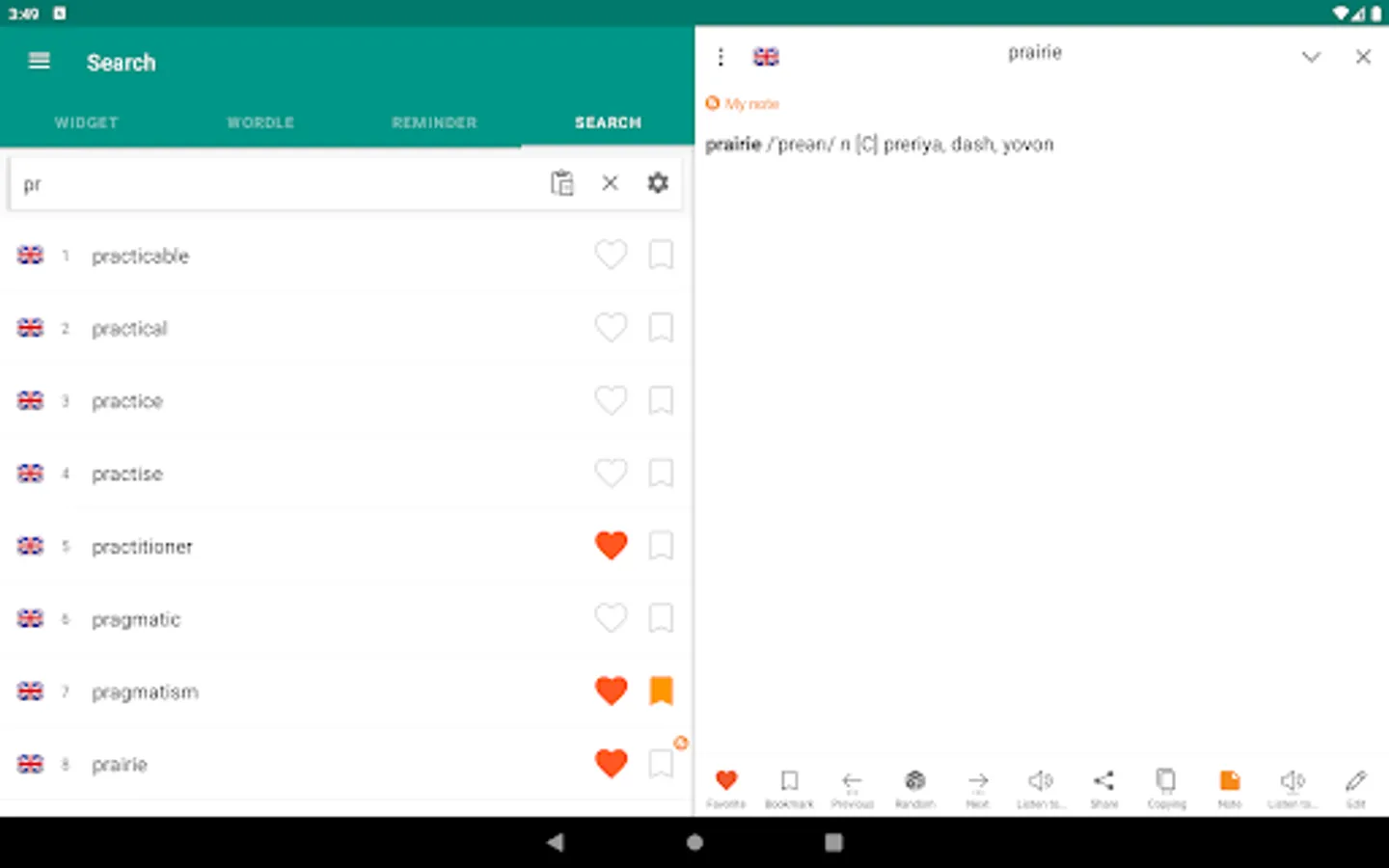Open the word practitioner
Image resolution: width=1389 pixels, height=868 pixels.
(142, 547)
